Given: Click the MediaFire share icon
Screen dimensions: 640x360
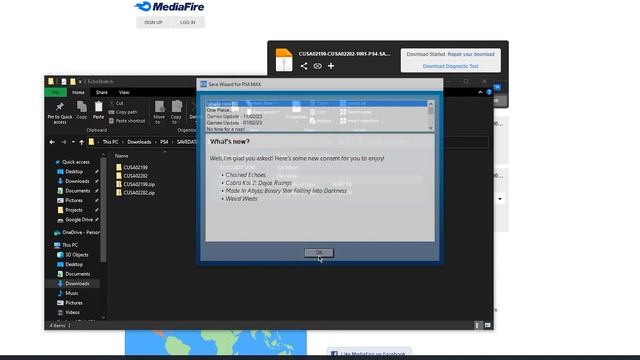Looking at the screenshot, I should point(304,66).
